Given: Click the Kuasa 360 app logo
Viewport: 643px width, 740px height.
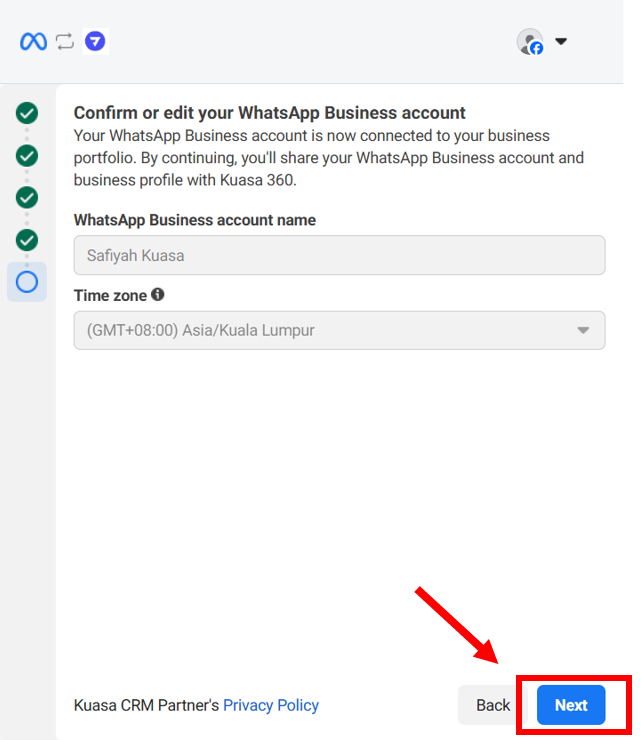Looking at the screenshot, I should tap(95, 42).
